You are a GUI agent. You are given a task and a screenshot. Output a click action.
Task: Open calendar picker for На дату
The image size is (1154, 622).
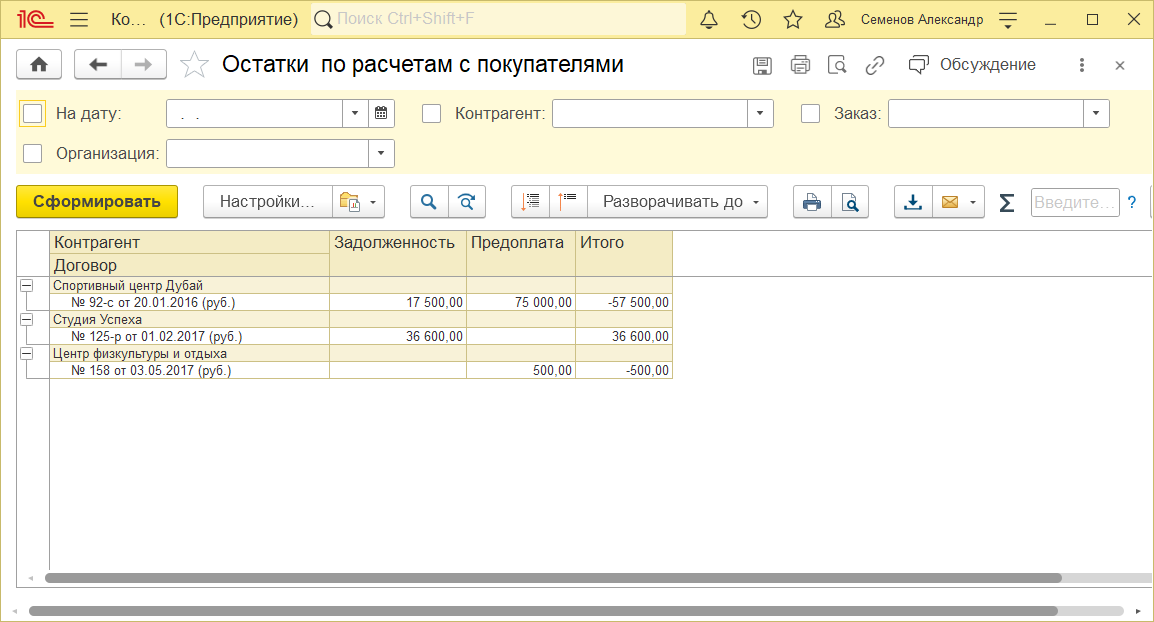click(381, 113)
